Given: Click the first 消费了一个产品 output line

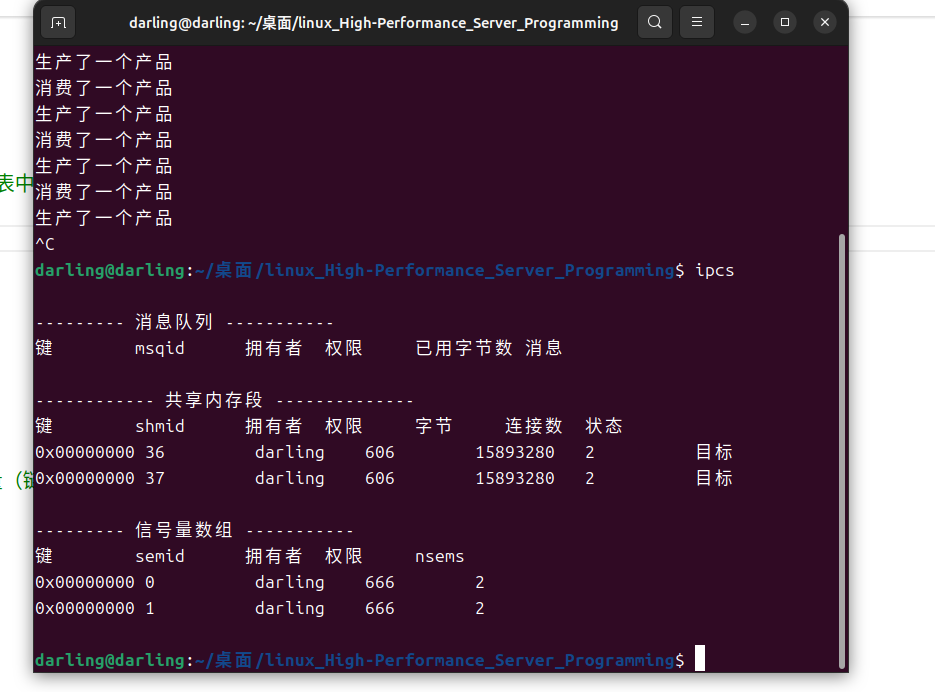Looking at the screenshot, I should [x=104, y=88].
